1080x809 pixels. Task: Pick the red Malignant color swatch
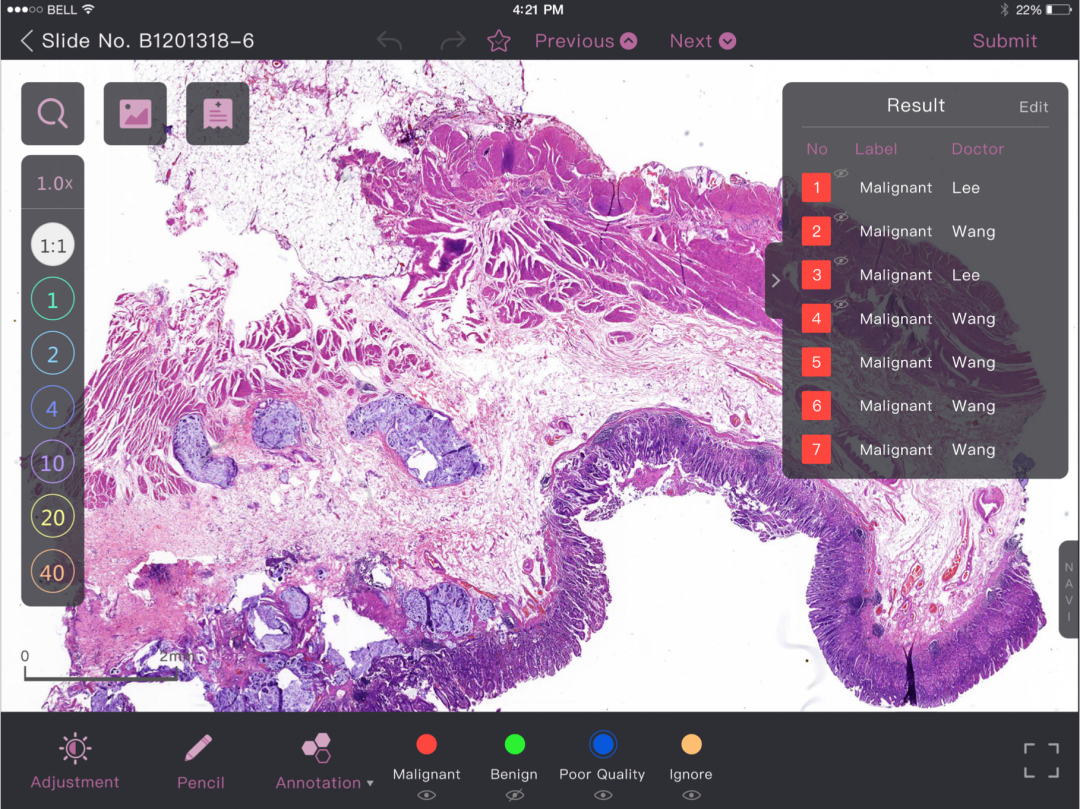click(426, 744)
